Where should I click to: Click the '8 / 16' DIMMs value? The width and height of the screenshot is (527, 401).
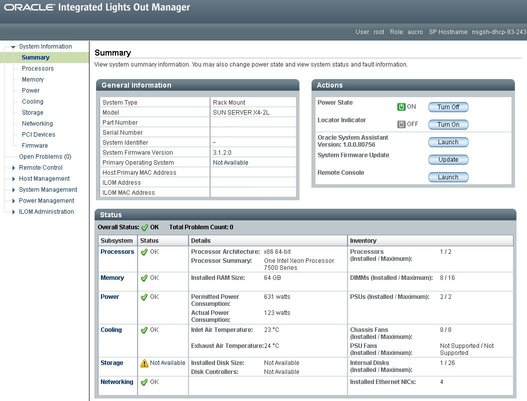[x=447, y=278]
